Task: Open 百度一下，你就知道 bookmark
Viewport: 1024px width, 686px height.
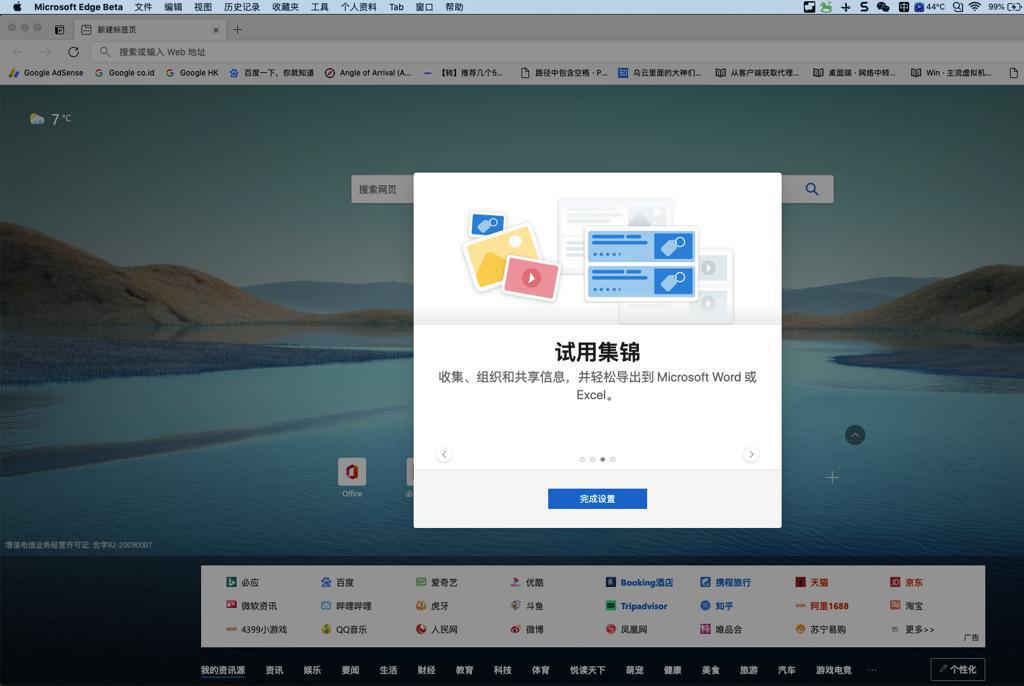Action: [x=271, y=73]
